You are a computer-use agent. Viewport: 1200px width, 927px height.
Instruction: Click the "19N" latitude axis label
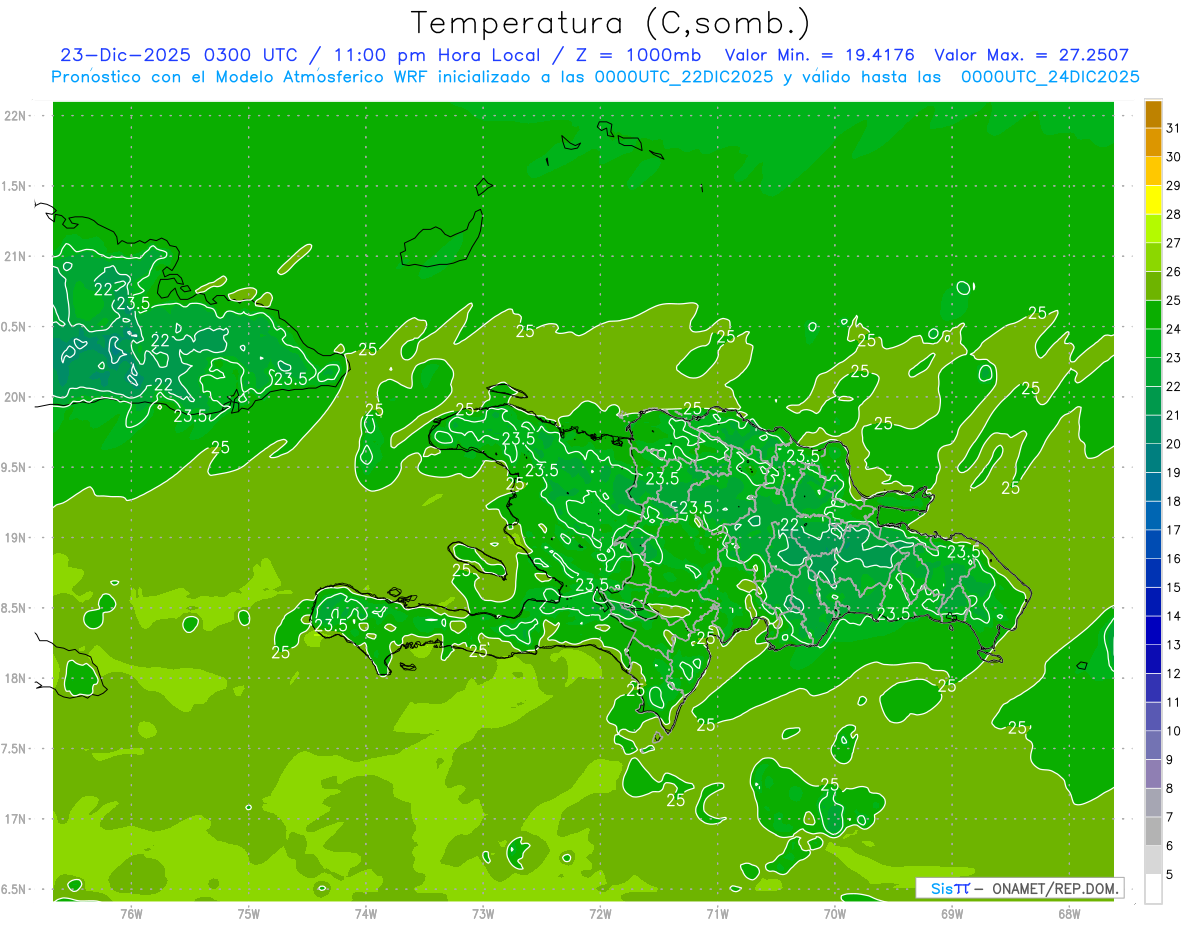coord(15,538)
